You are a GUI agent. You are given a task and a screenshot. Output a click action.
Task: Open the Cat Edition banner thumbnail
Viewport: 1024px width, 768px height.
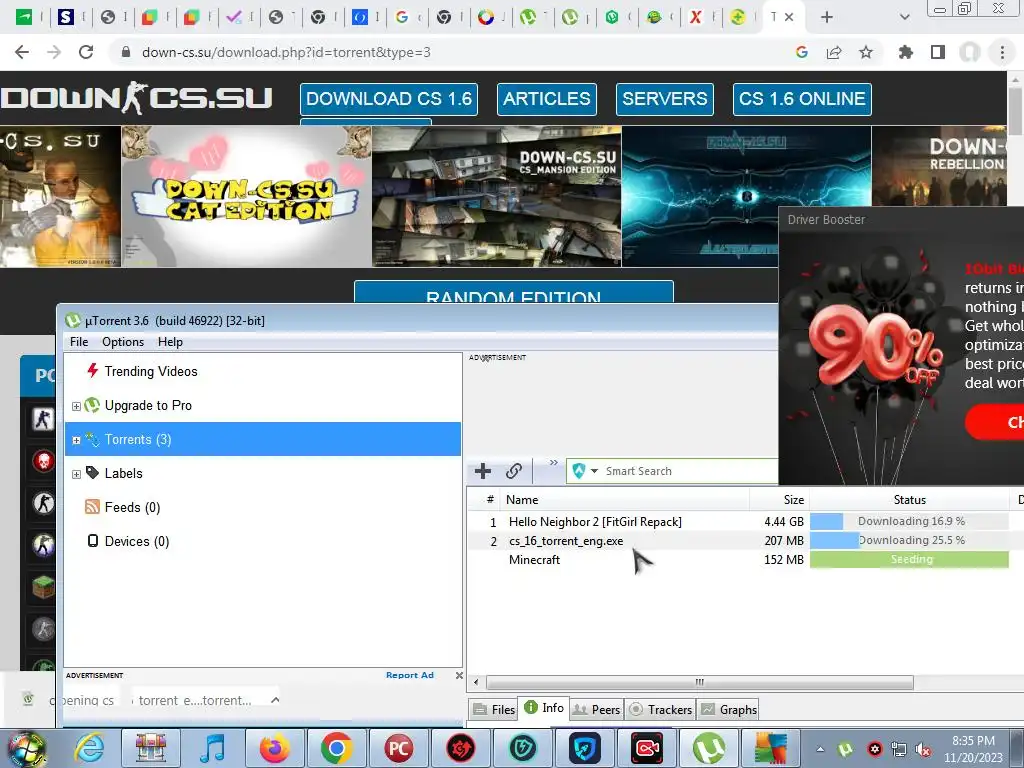coord(246,196)
